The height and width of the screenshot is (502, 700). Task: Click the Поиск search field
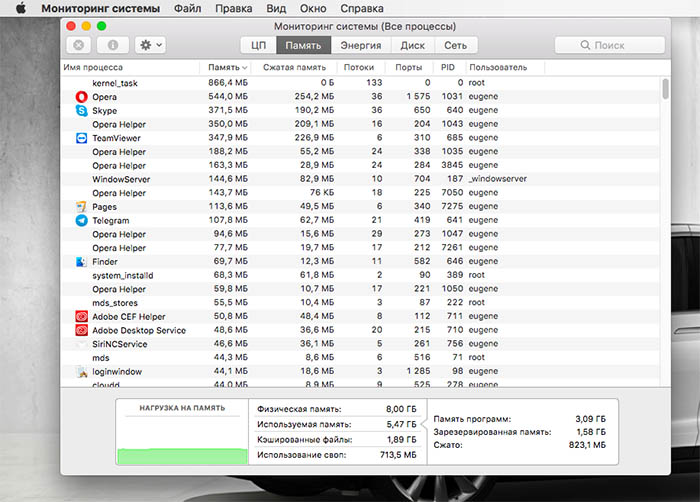tap(609, 45)
